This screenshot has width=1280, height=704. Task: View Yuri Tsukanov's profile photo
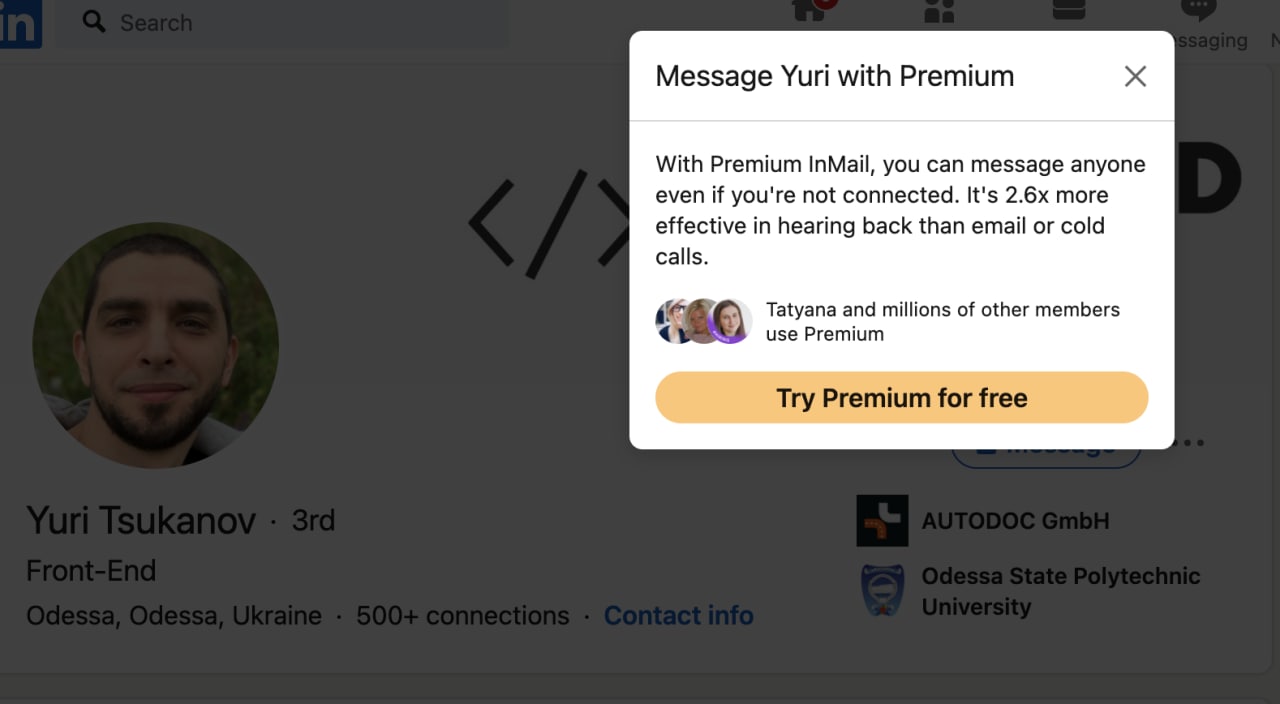click(x=156, y=345)
